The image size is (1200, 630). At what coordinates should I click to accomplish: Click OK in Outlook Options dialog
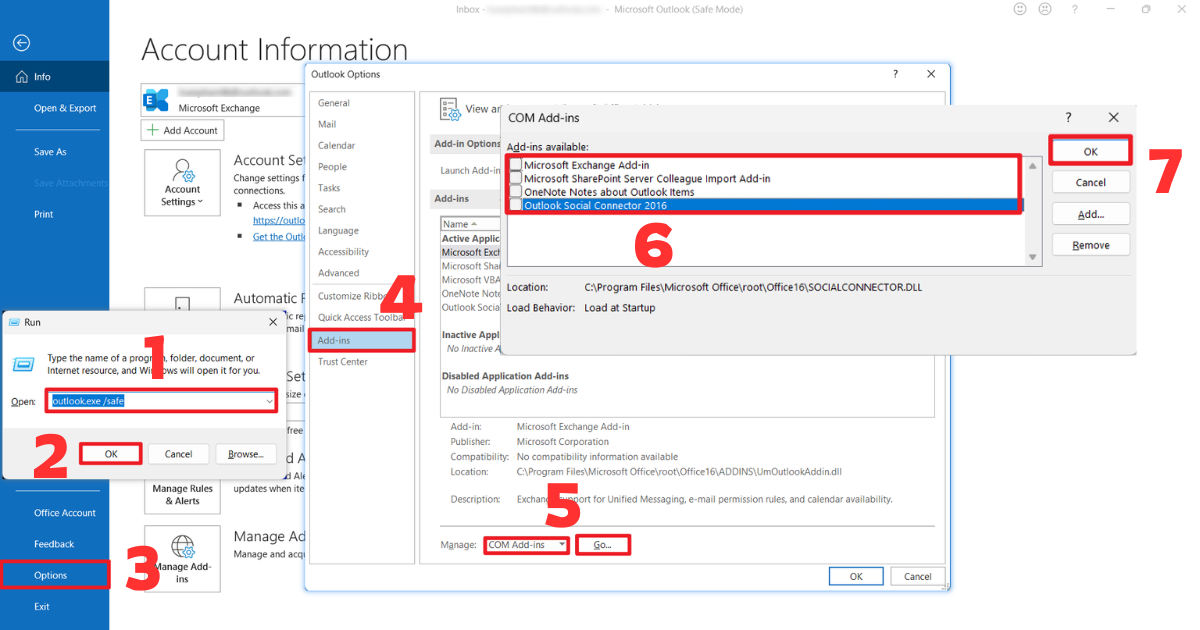pyautogui.click(x=856, y=576)
